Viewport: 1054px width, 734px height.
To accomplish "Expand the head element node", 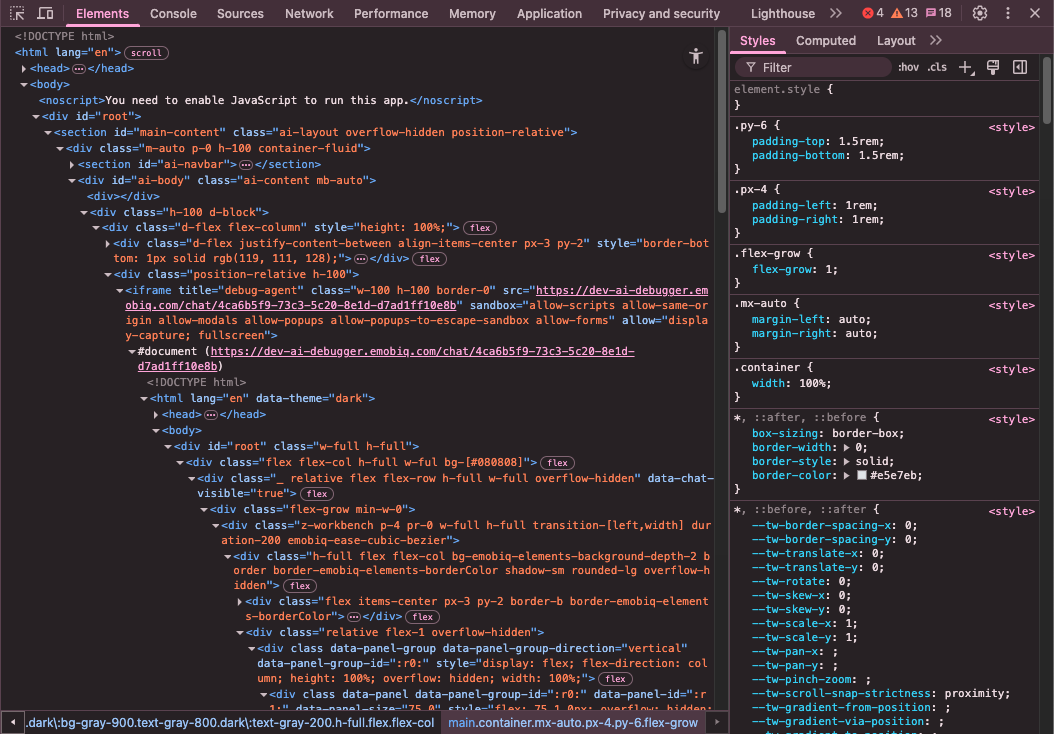I will click(x=24, y=68).
